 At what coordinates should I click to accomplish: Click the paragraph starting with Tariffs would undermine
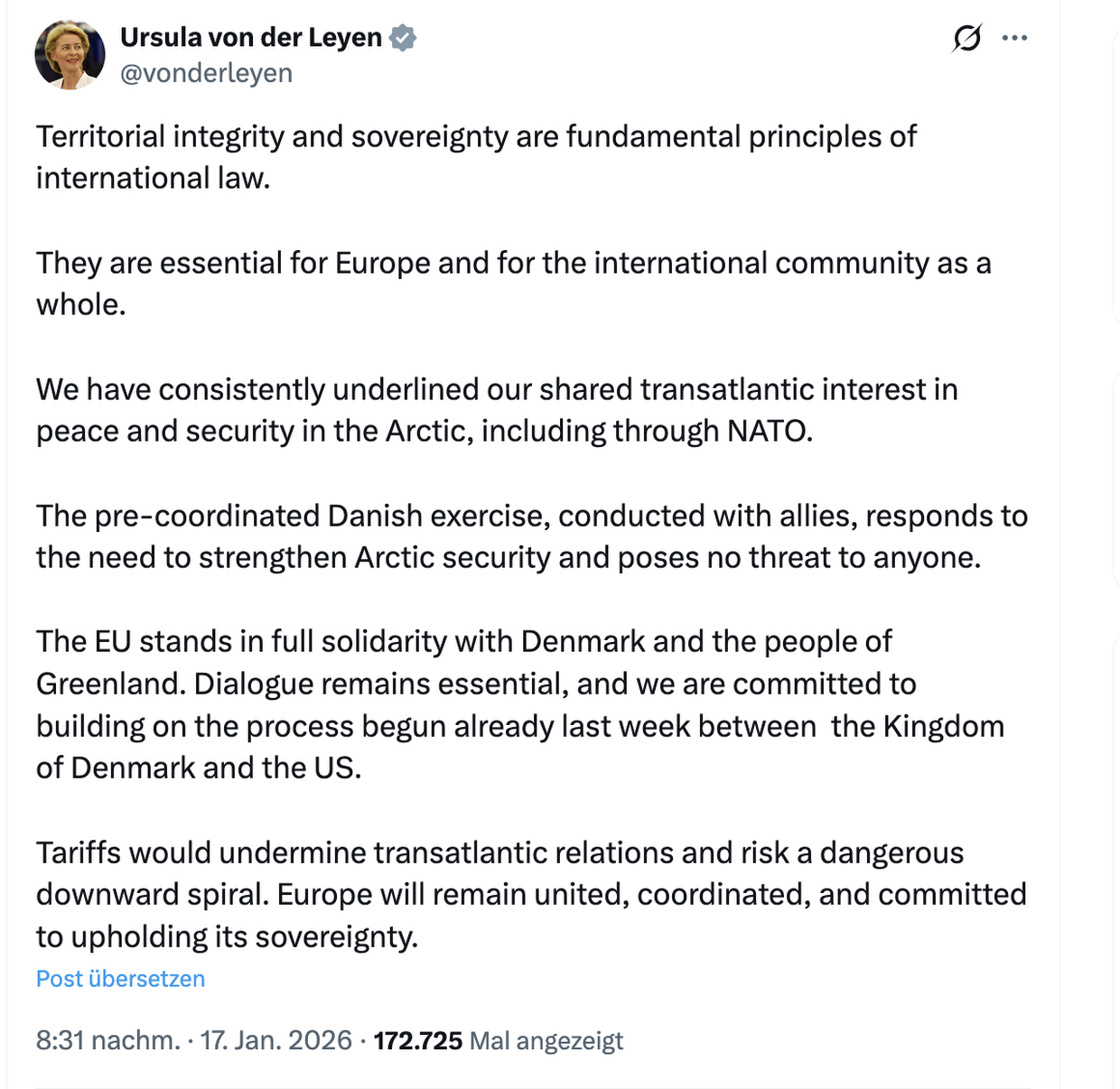tap(531, 894)
